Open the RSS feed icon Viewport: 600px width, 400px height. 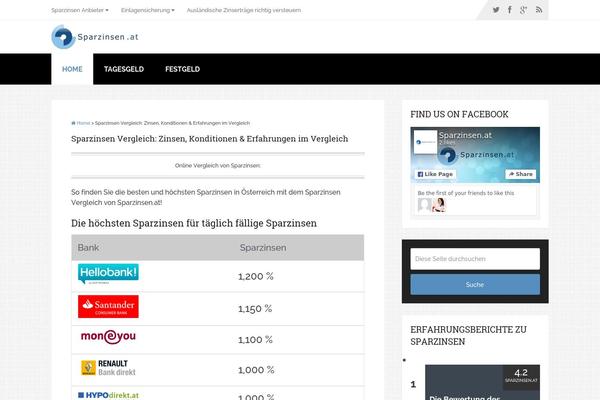539,10
